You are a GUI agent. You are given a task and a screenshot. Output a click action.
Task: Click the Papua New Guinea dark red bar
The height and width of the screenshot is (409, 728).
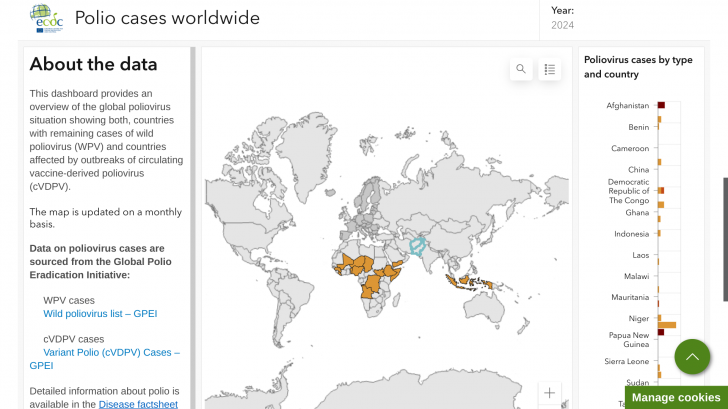(661, 332)
